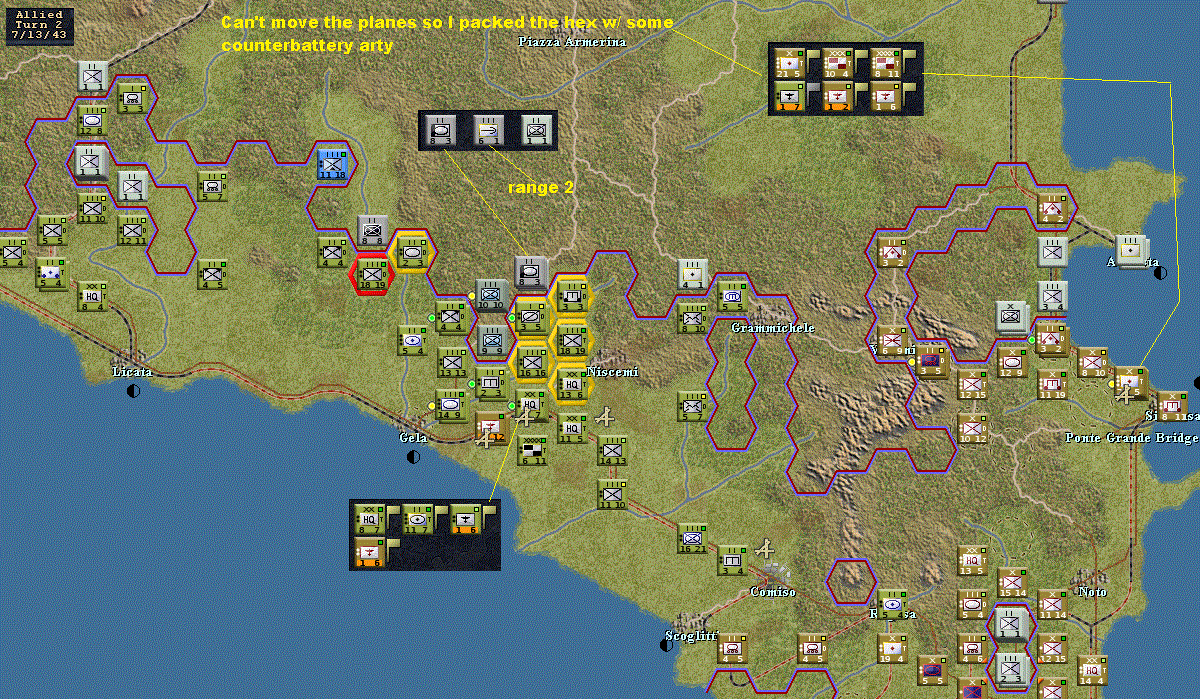
Task: Select the HQ 13-2 unit near Noto
Action: [x=971, y=560]
